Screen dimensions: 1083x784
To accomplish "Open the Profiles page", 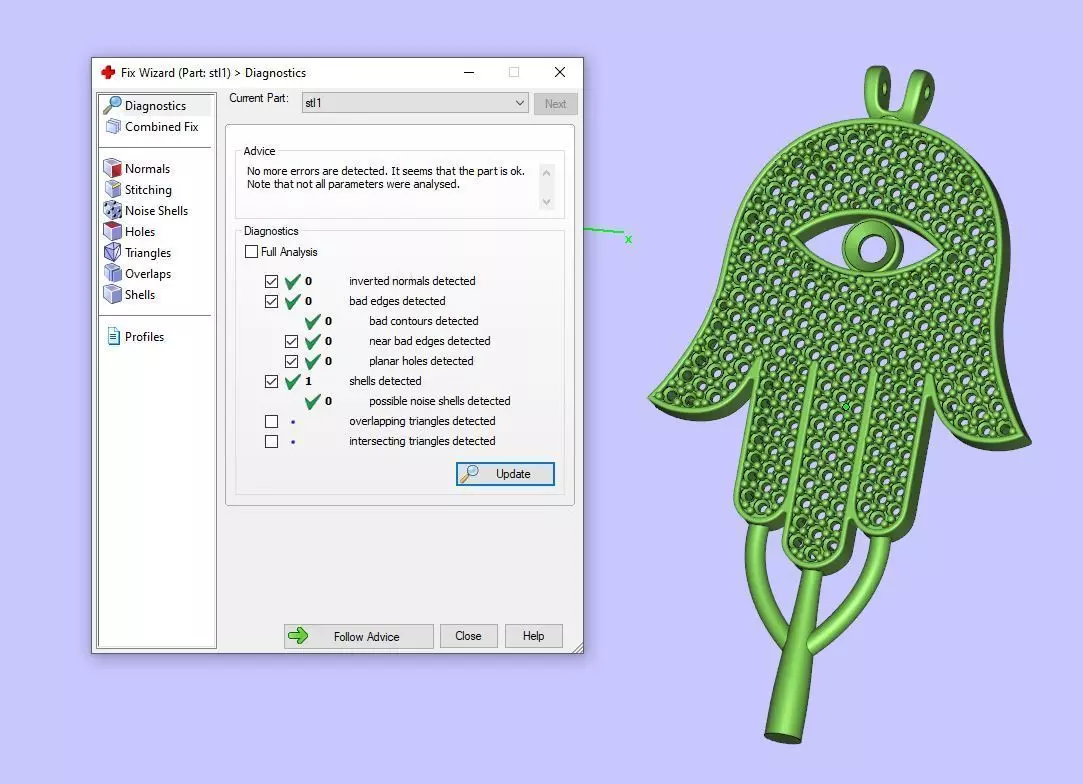I will pos(144,336).
